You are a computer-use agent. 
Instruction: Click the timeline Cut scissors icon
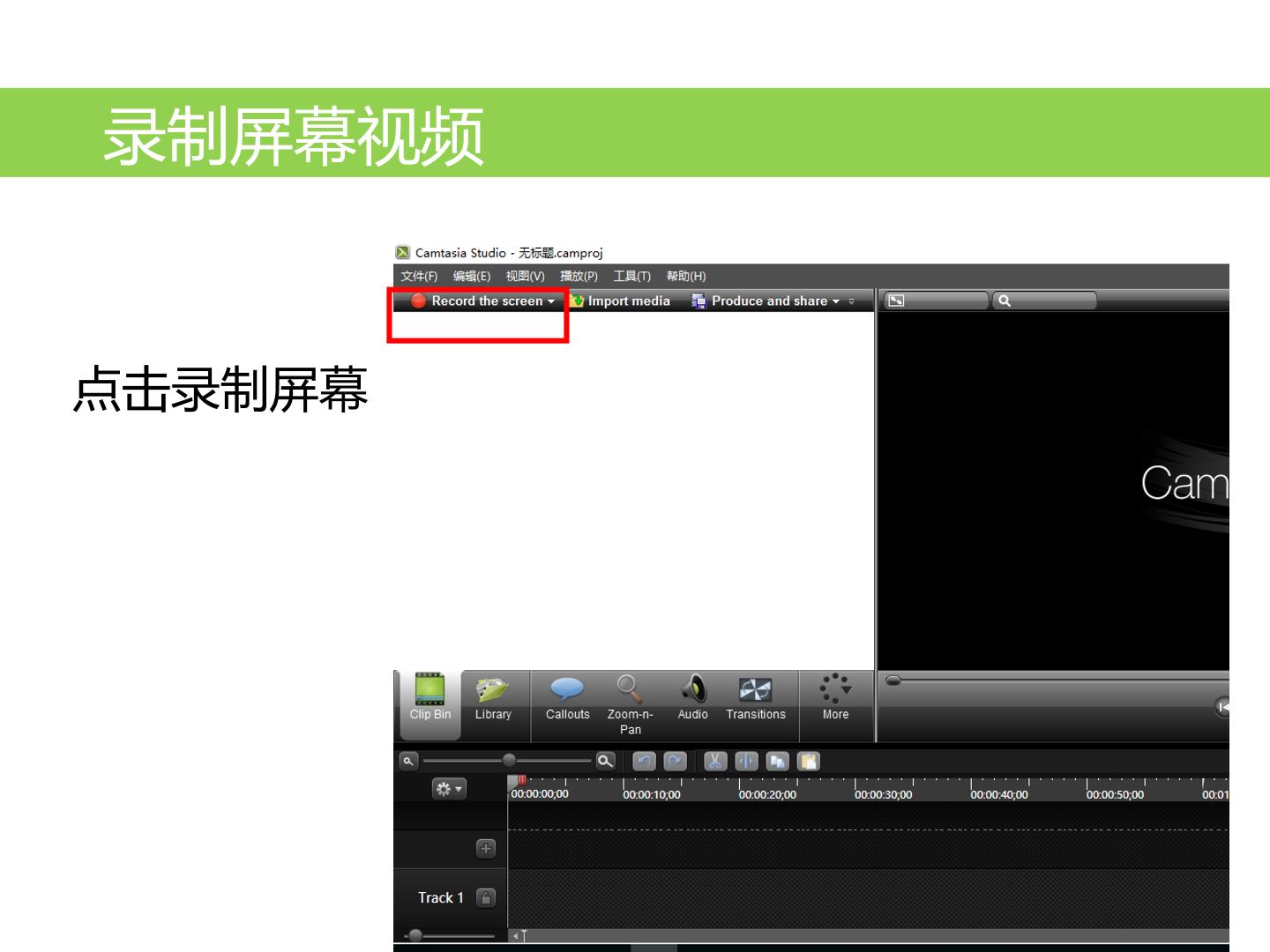(715, 761)
